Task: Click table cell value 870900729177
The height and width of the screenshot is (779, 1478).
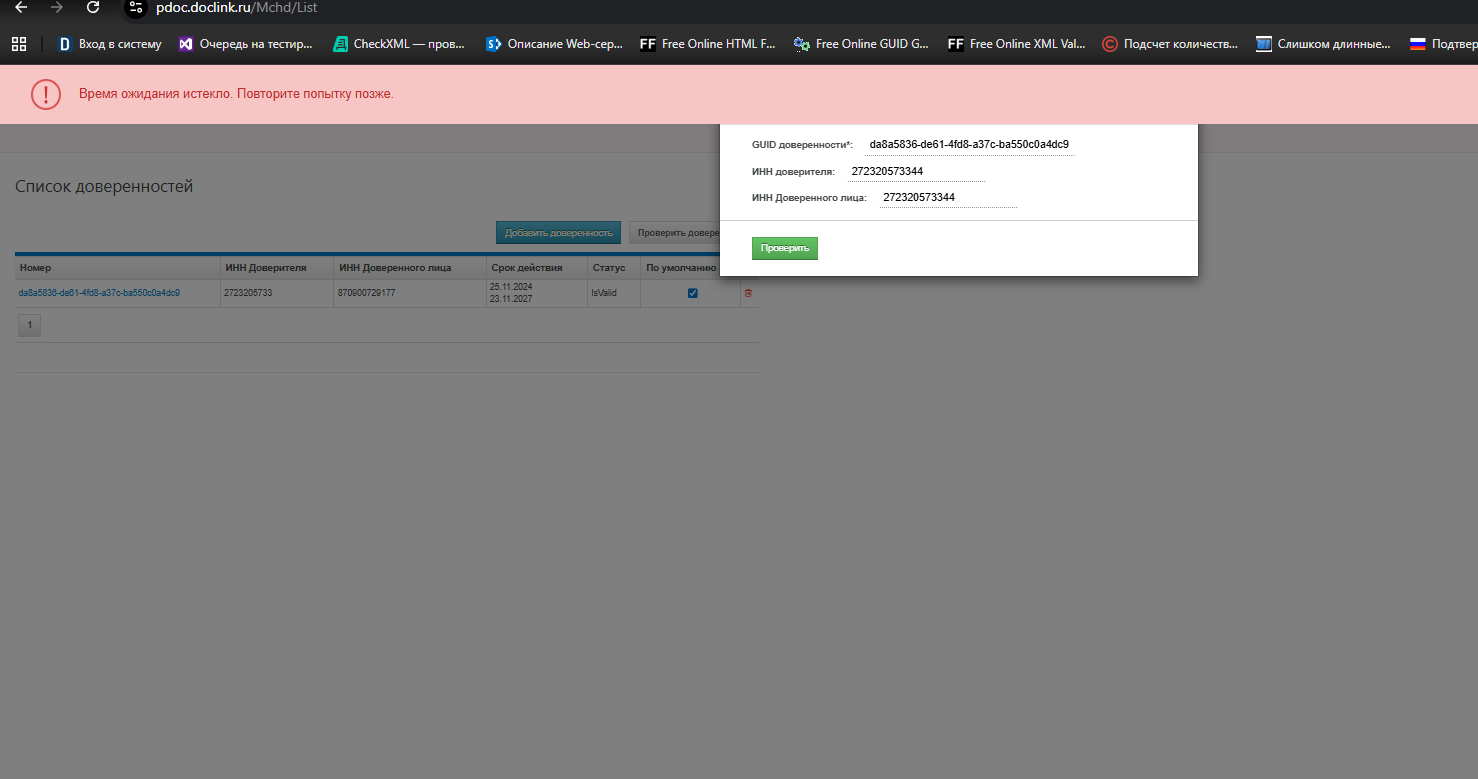Action: 366,293
